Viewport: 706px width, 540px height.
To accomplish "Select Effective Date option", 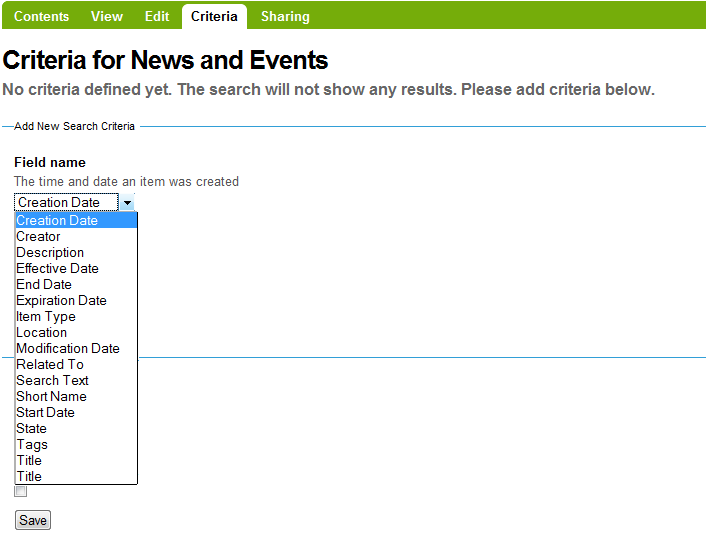I will tap(57, 269).
